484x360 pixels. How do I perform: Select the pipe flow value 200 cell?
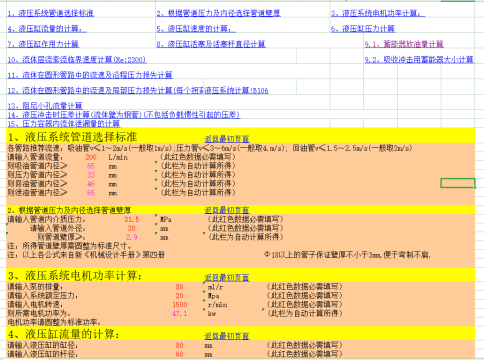click(x=91, y=157)
